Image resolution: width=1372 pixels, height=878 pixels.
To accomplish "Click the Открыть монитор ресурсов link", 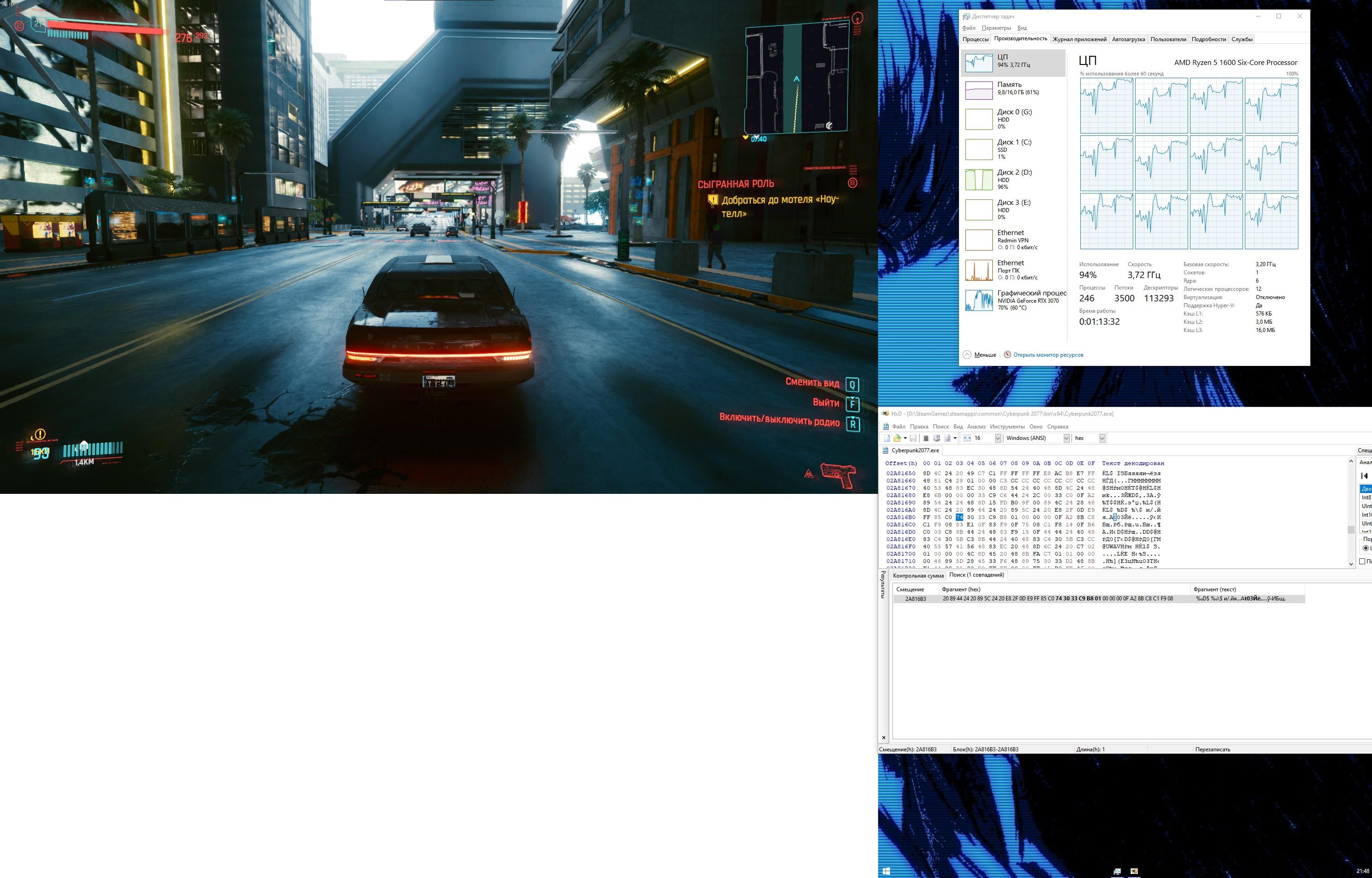I will [x=1048, y=354].
